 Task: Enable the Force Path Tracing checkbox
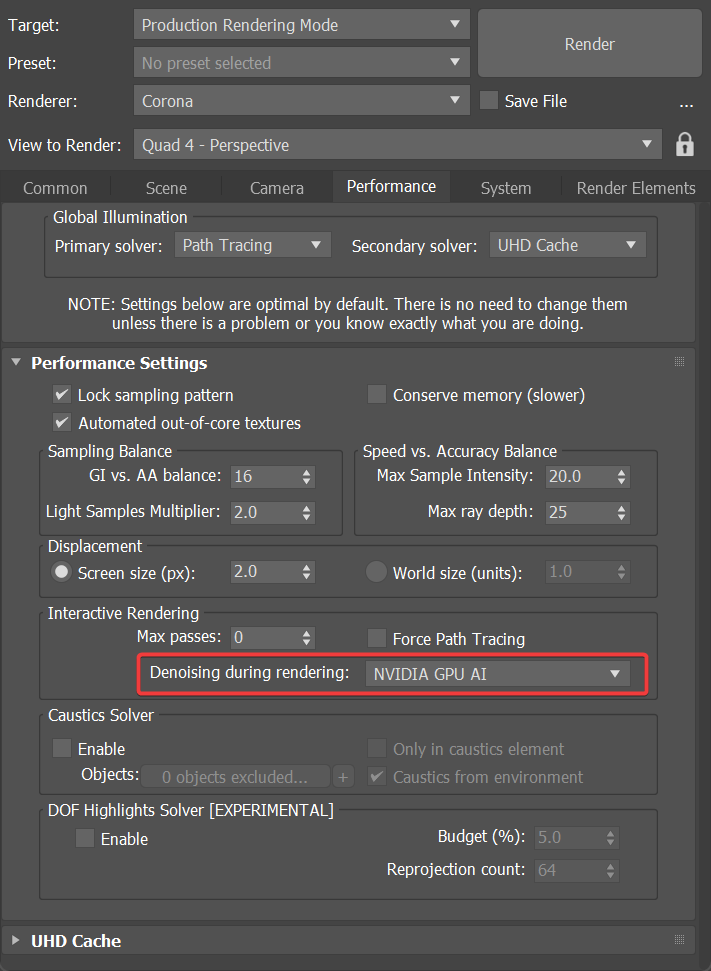click(x=377, y=638)
